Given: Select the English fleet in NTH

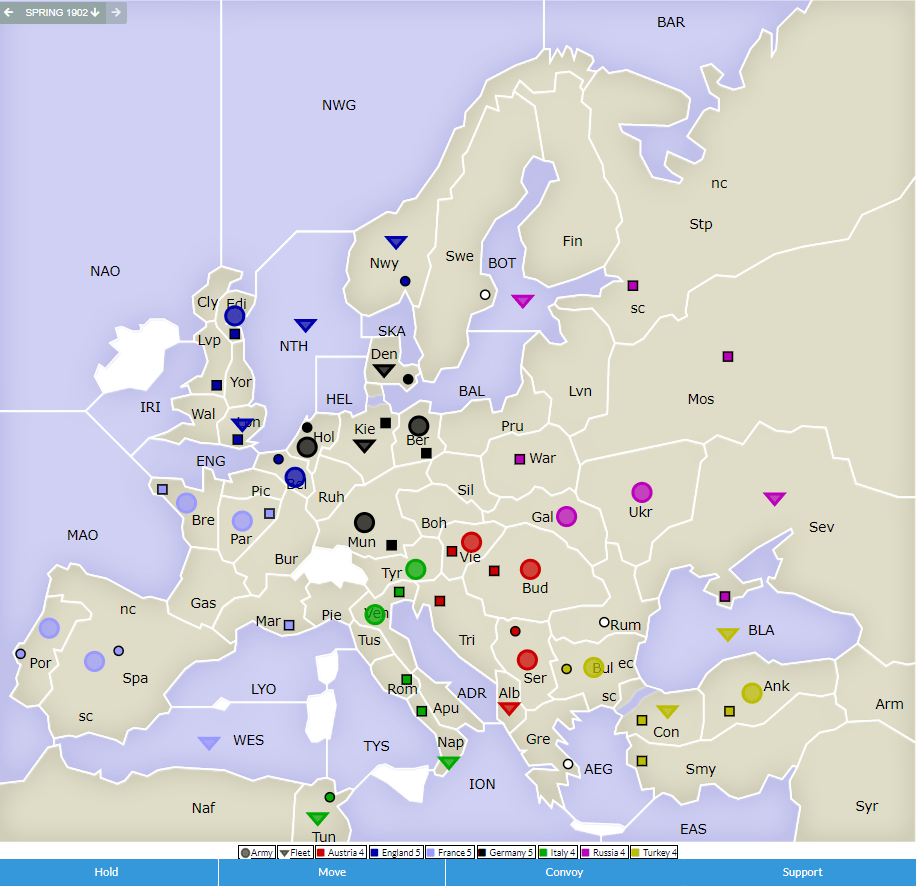Looking at the screenshot, I should point(305,325).
